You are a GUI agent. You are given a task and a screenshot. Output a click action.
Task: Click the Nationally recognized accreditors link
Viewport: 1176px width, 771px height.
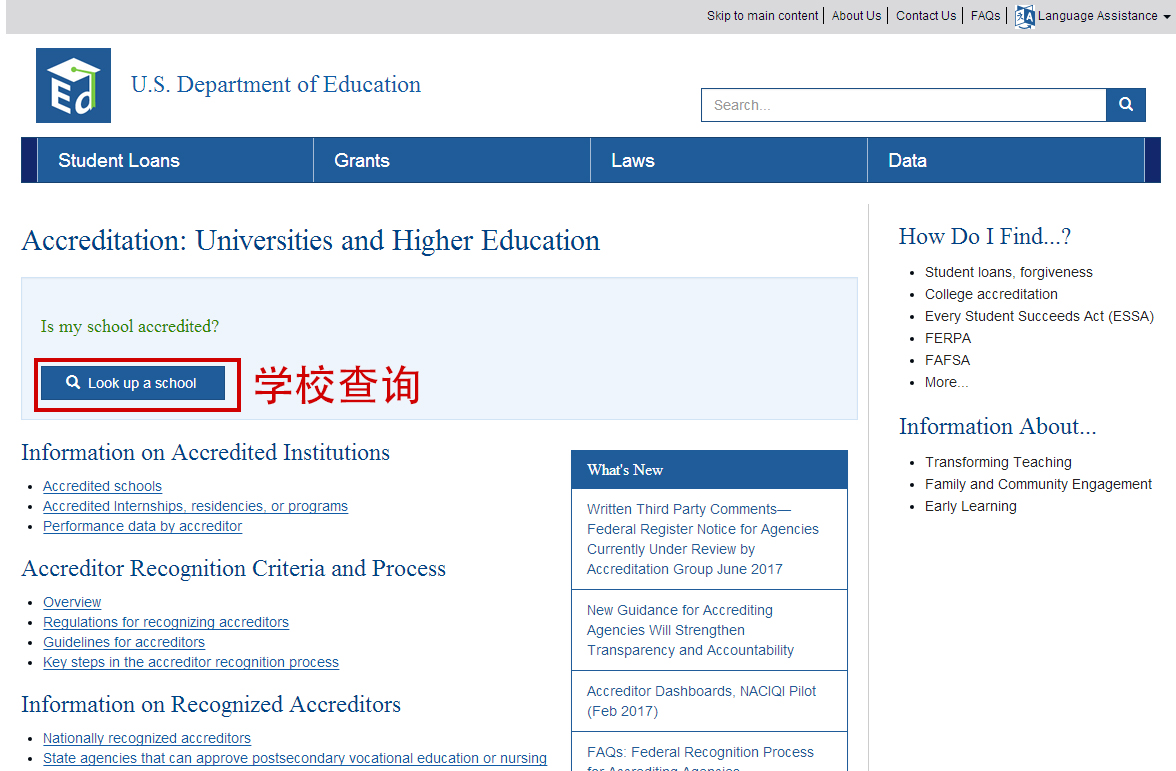(x=147, y=738)
